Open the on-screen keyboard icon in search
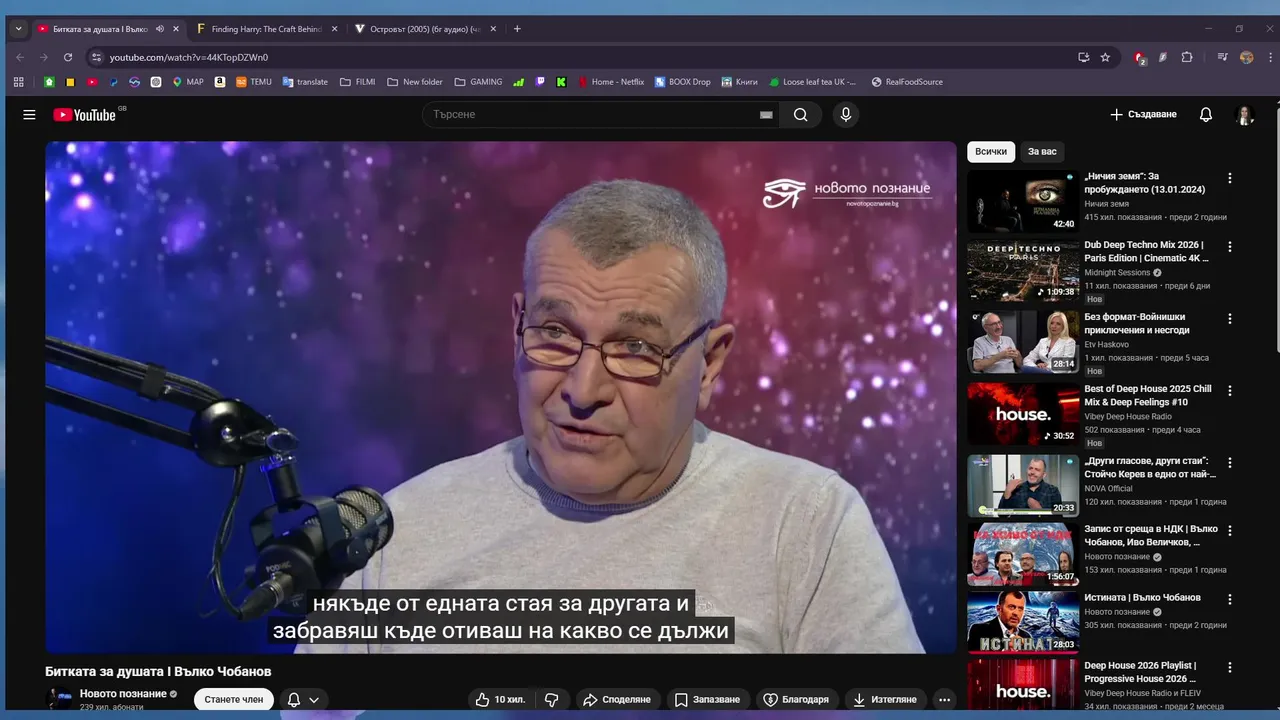The width and height of the screenshot is (1280, 720). click(766, 115)
